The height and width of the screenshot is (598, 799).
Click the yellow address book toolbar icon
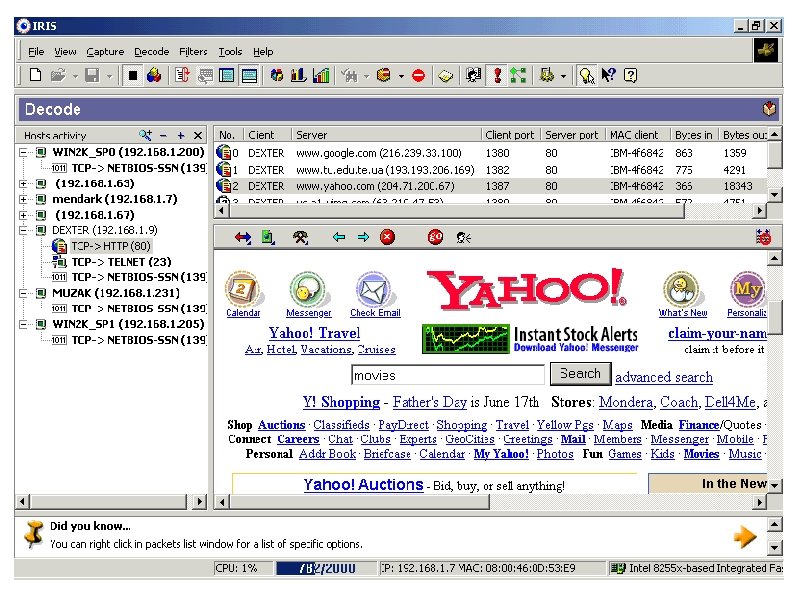pos(445,76)
